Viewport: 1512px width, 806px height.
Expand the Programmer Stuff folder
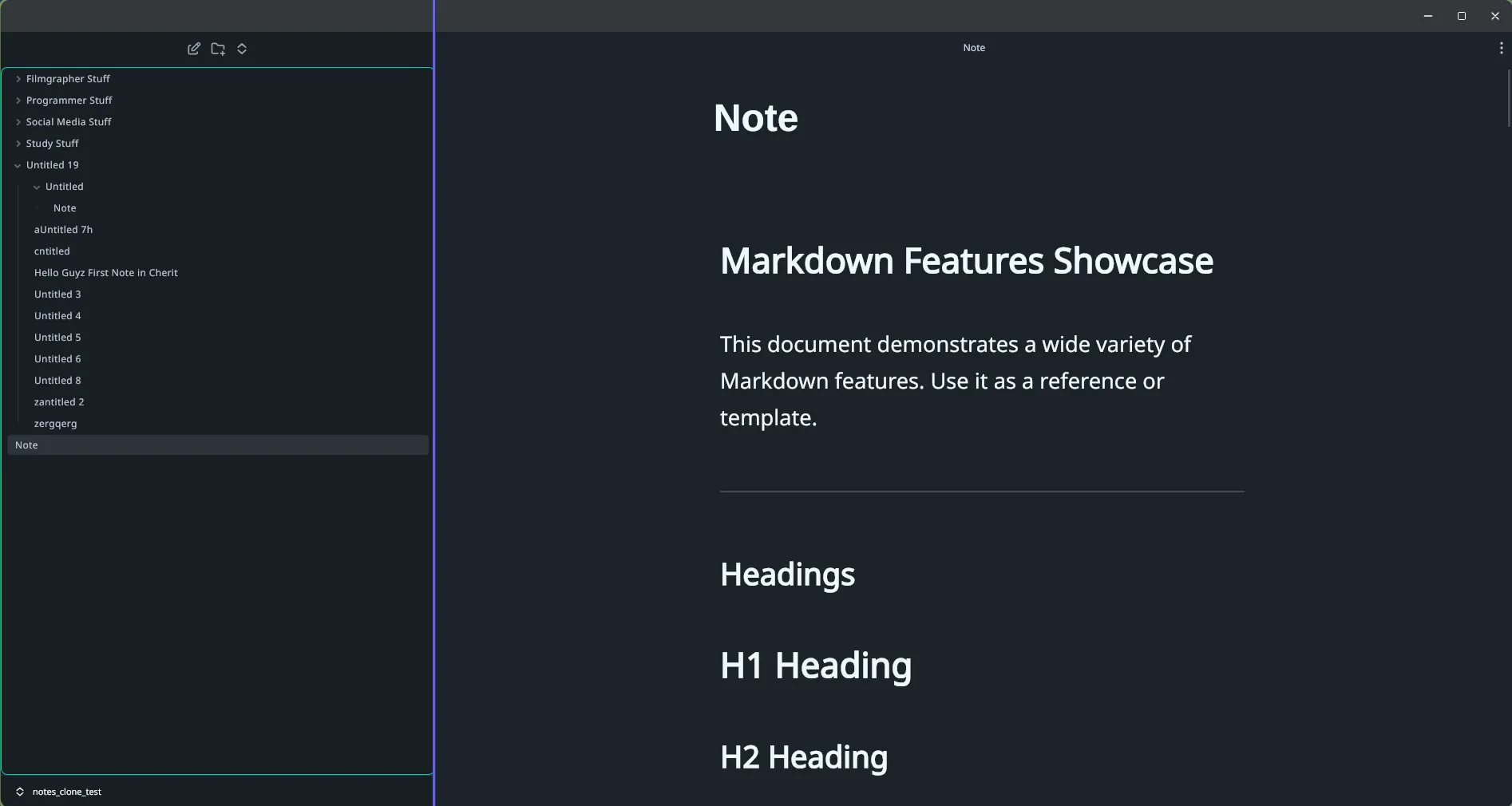pyautogui.click(x=18, y=101)
